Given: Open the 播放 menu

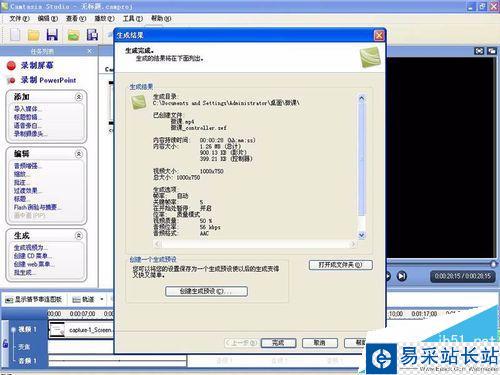Looking at the screenshot, I should click(104, 18).
